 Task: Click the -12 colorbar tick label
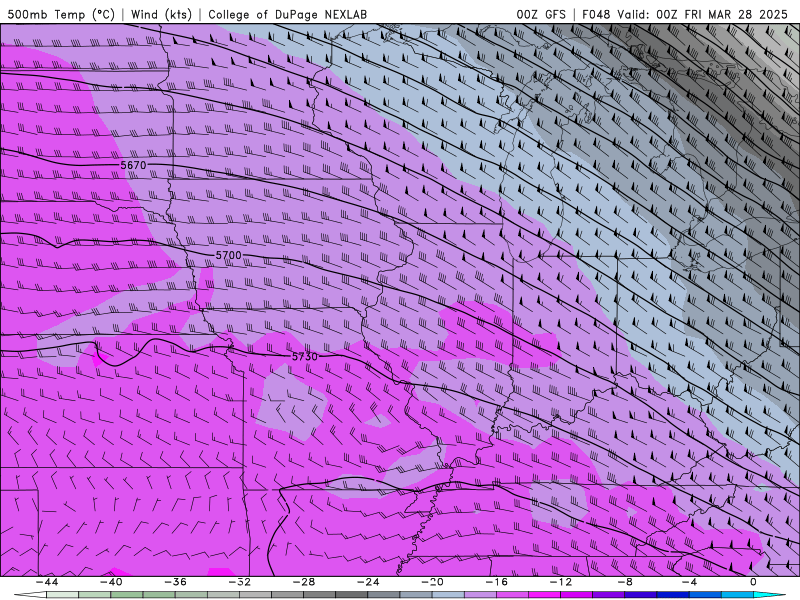(561, 582)
